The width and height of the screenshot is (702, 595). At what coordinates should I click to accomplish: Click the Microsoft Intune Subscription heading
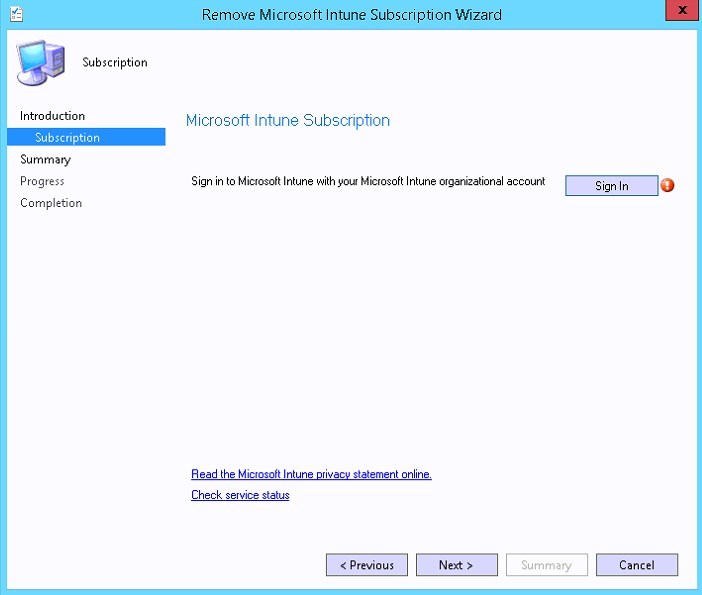click(288, 120)
